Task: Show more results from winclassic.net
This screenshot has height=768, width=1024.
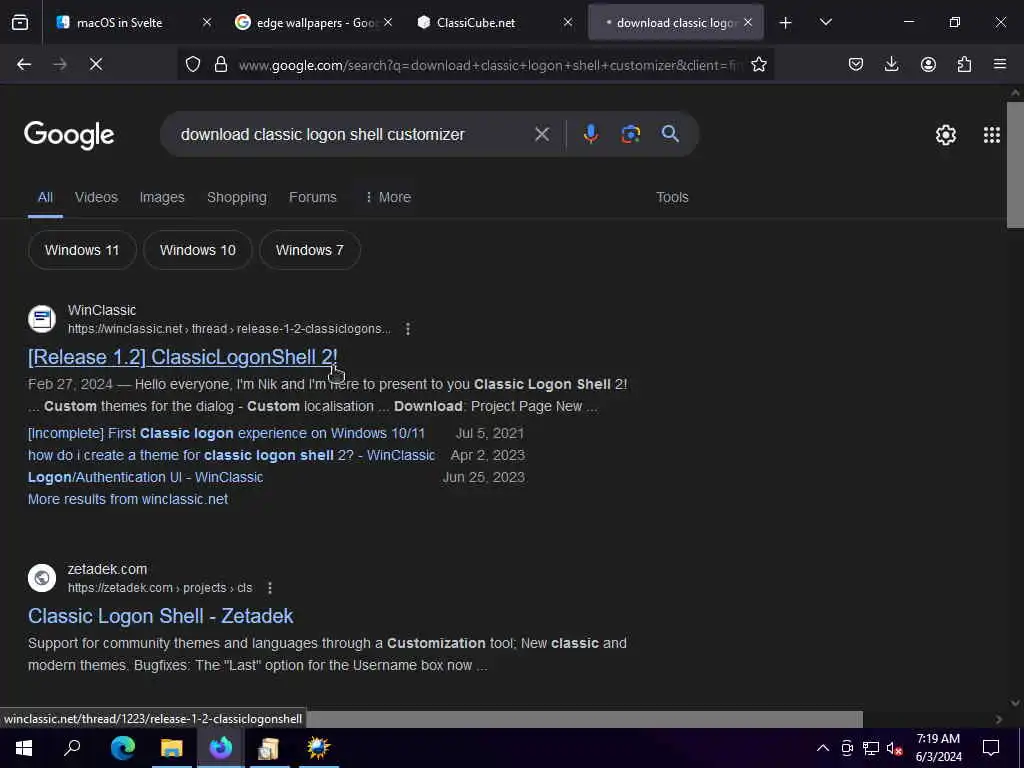Action: [128, 500]
